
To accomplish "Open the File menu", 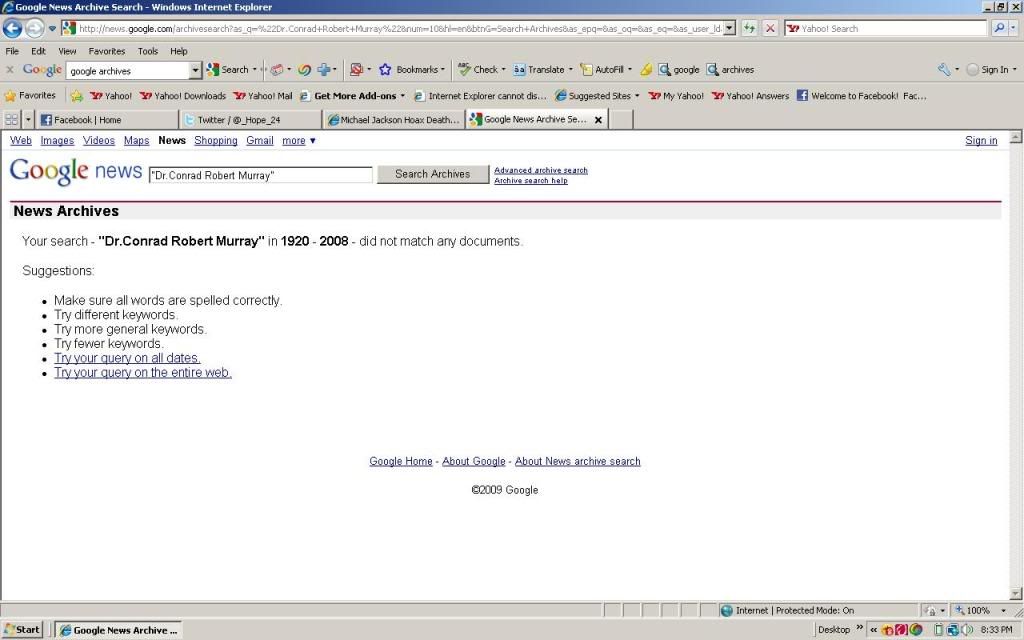I will point(12,51).
